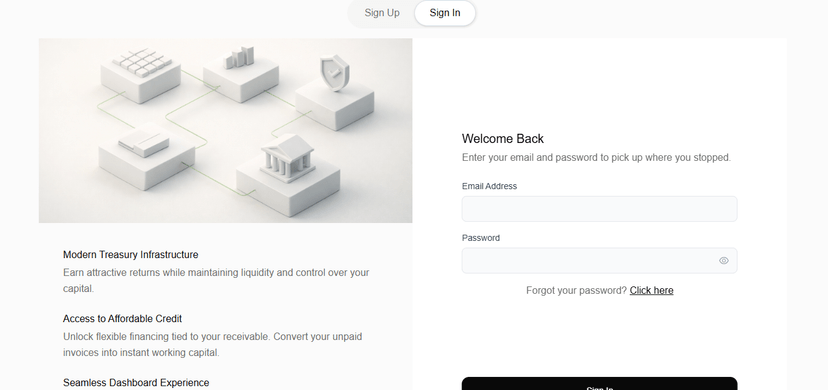Open the forgot password 'Click here' link

[651, 290]
